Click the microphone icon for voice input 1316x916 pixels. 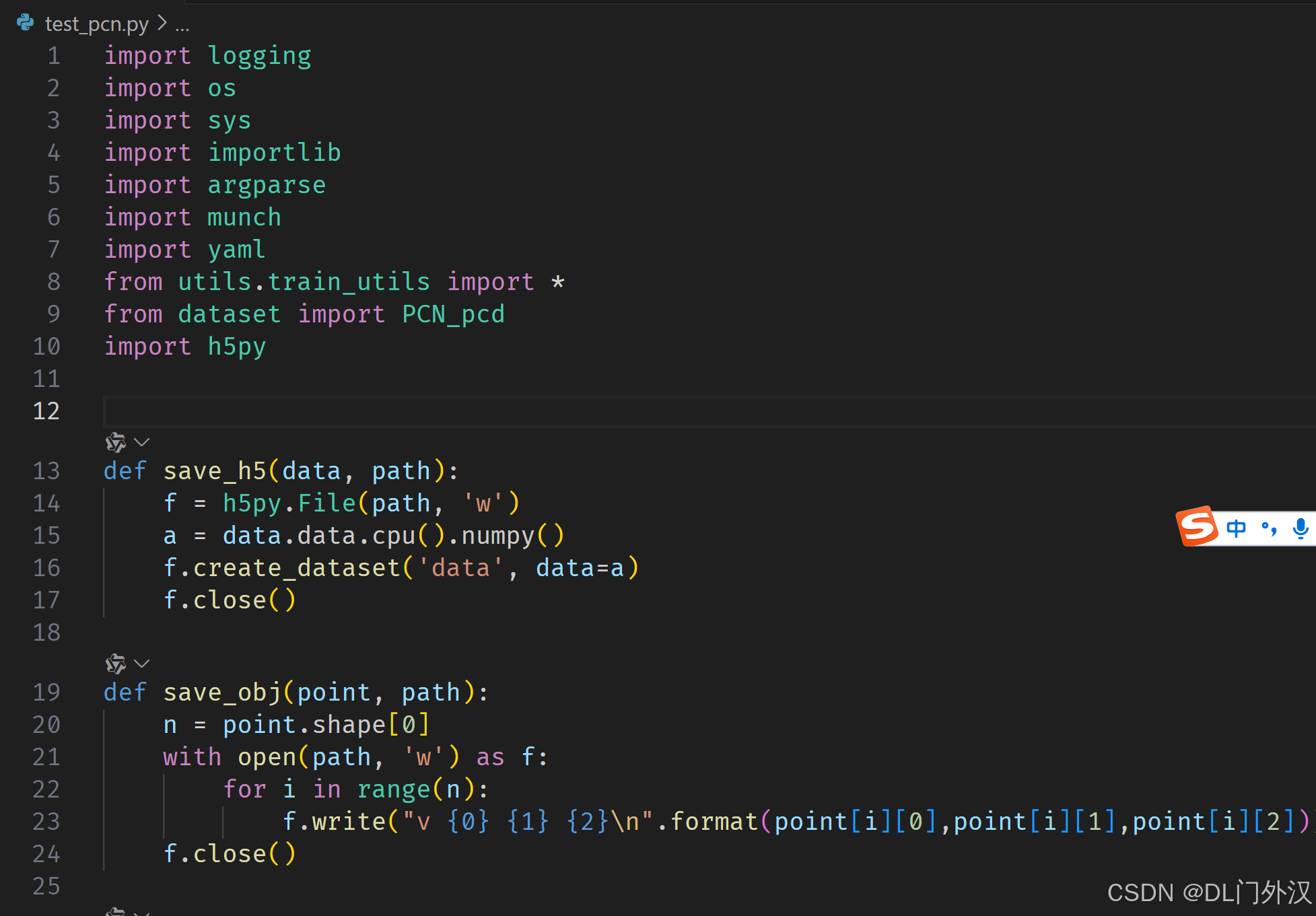[x=1301, y=528]
